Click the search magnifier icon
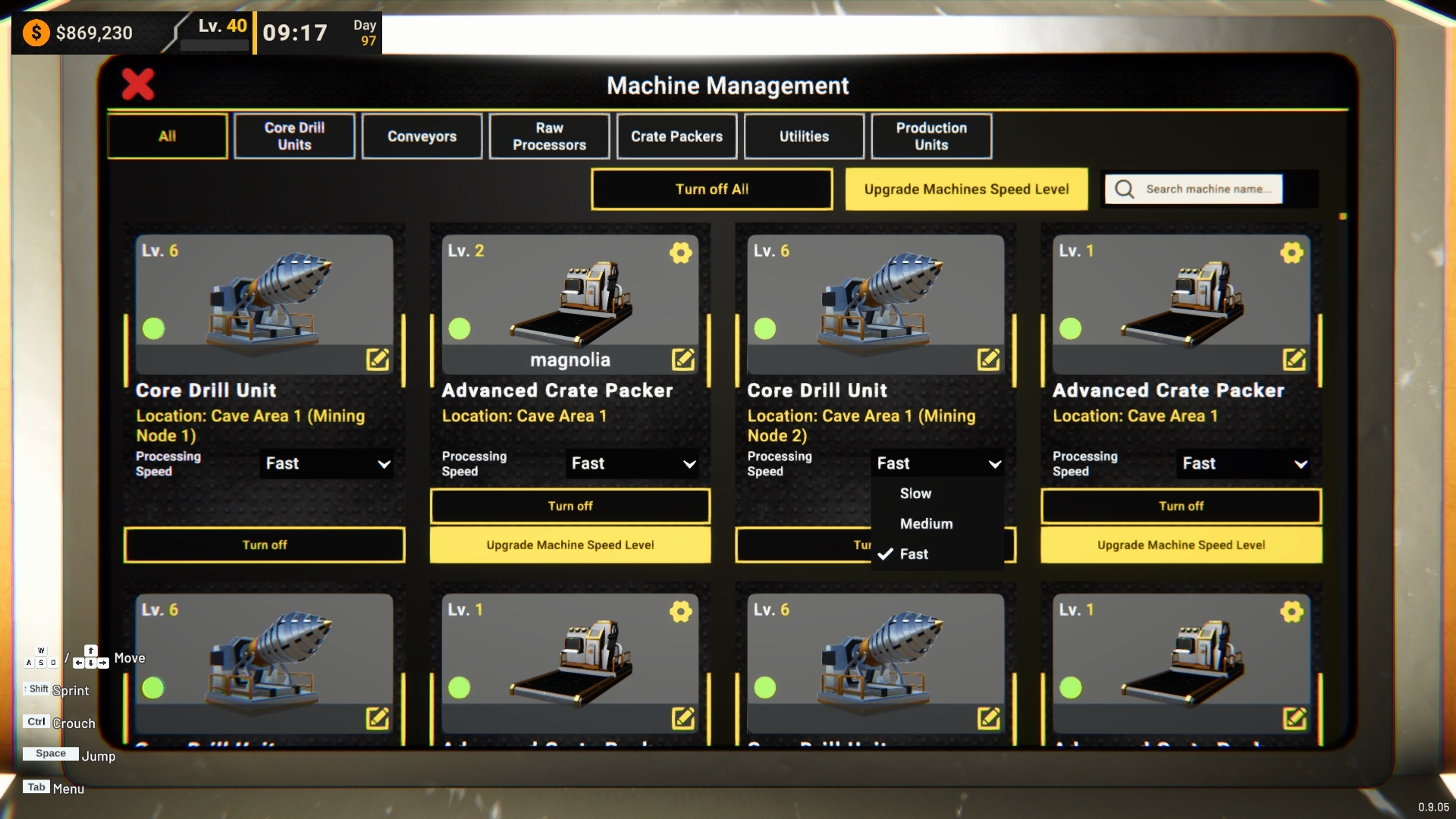This screenshot has width=1456, height=819. [1125, 189]
